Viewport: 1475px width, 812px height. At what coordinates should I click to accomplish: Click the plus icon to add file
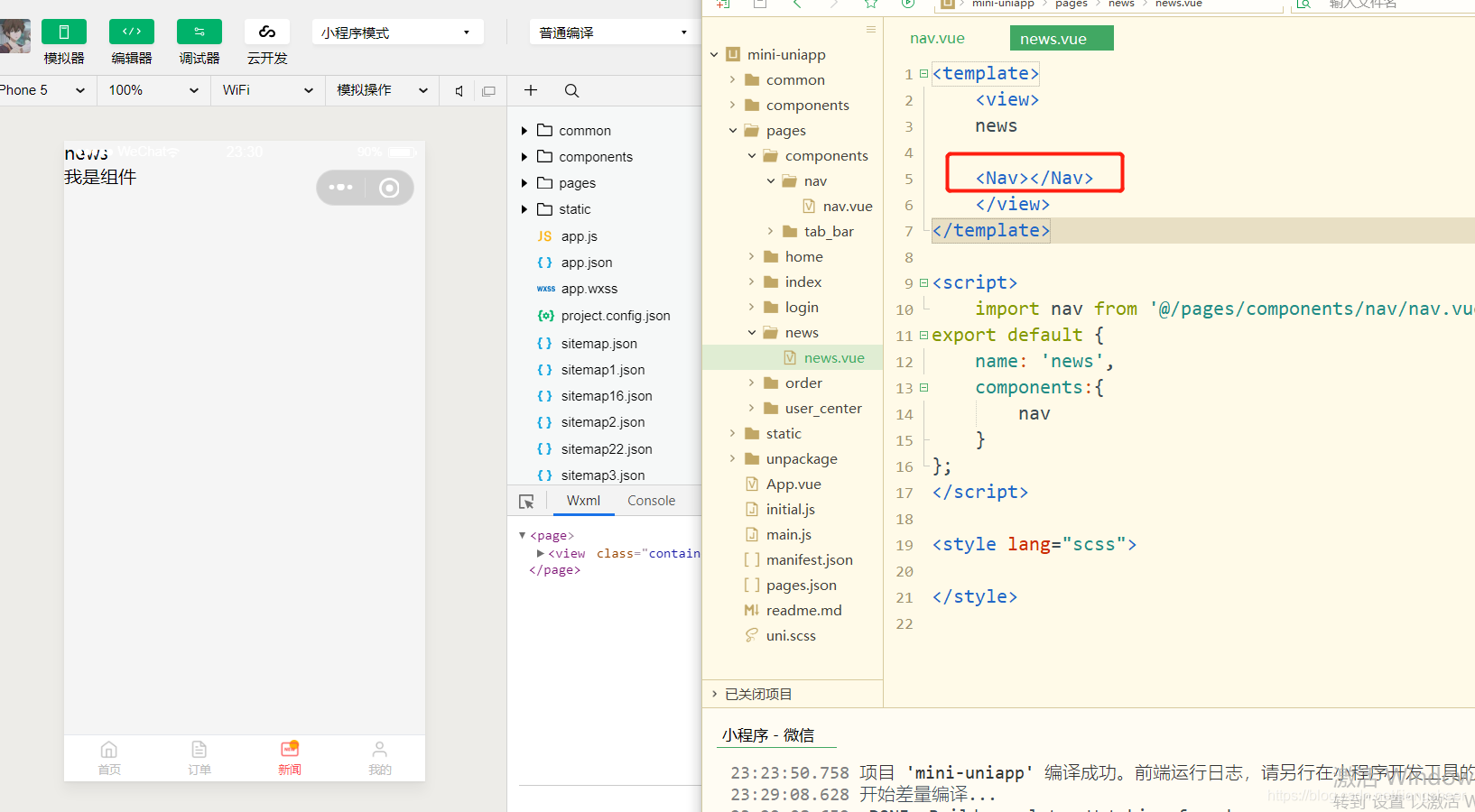click(531, 90)
